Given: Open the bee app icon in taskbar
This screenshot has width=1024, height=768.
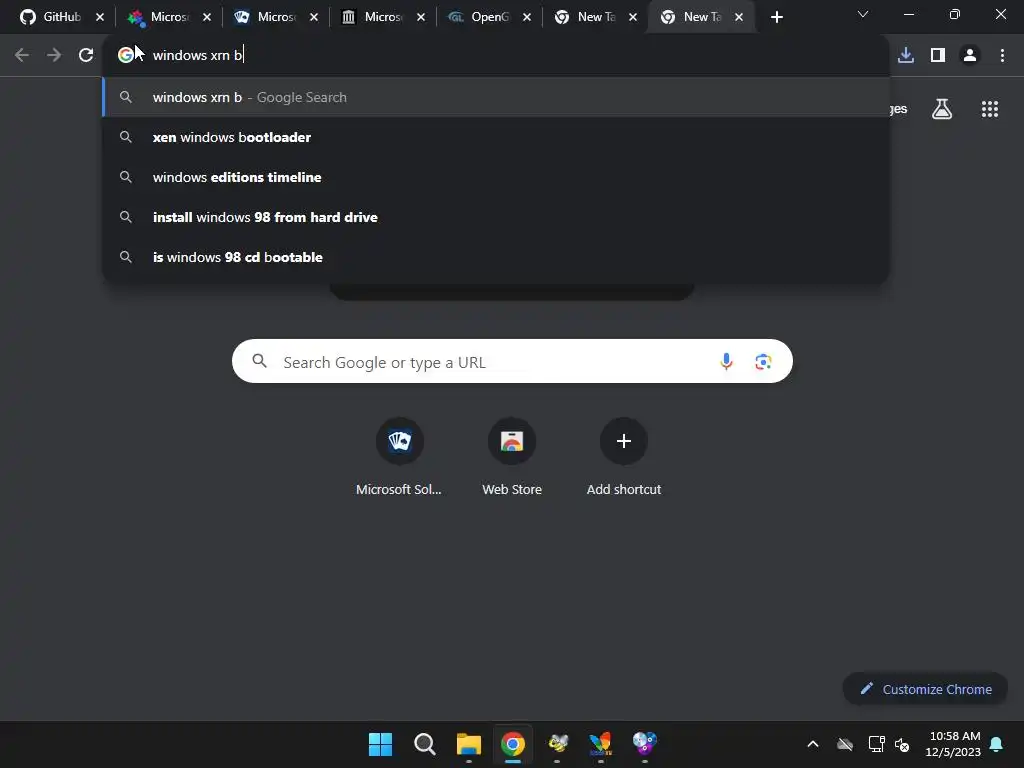Looking at the screenshot, I should point(557,744).
